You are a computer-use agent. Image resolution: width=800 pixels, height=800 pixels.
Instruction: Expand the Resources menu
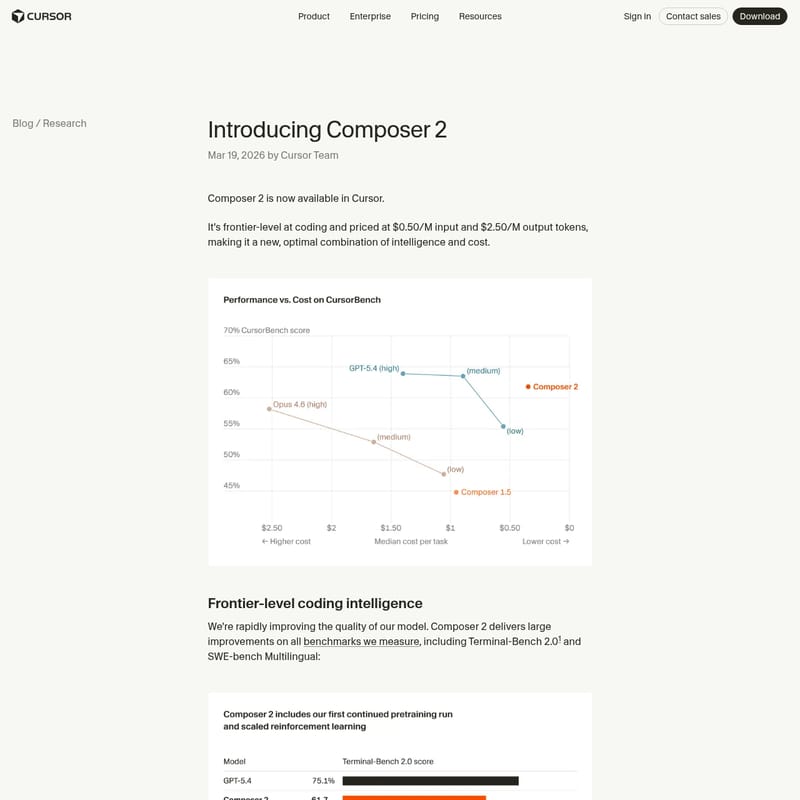coord(480,16)
